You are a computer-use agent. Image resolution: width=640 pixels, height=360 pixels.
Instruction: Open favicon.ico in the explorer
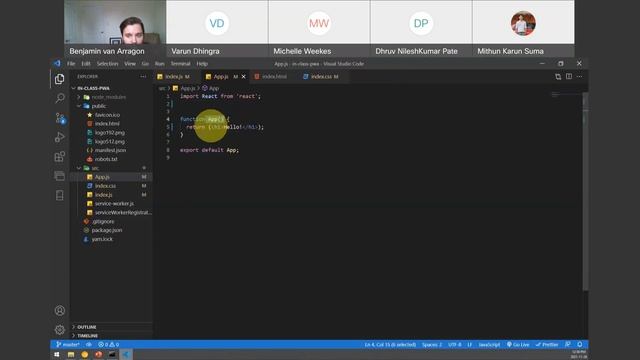[107, 115]
